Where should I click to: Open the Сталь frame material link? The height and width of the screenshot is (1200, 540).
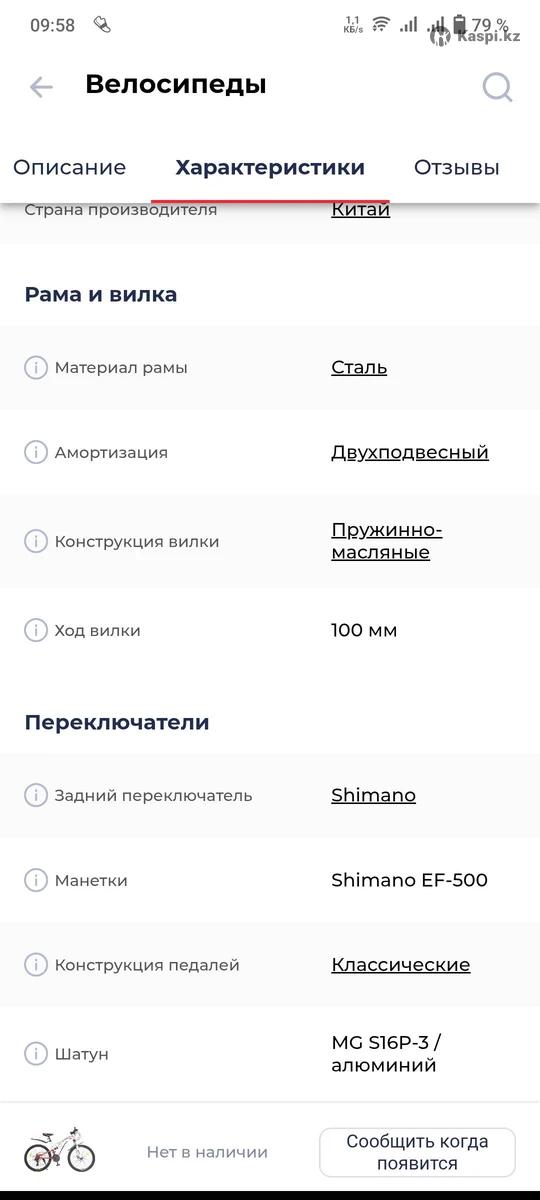click(x=359, y=367)
